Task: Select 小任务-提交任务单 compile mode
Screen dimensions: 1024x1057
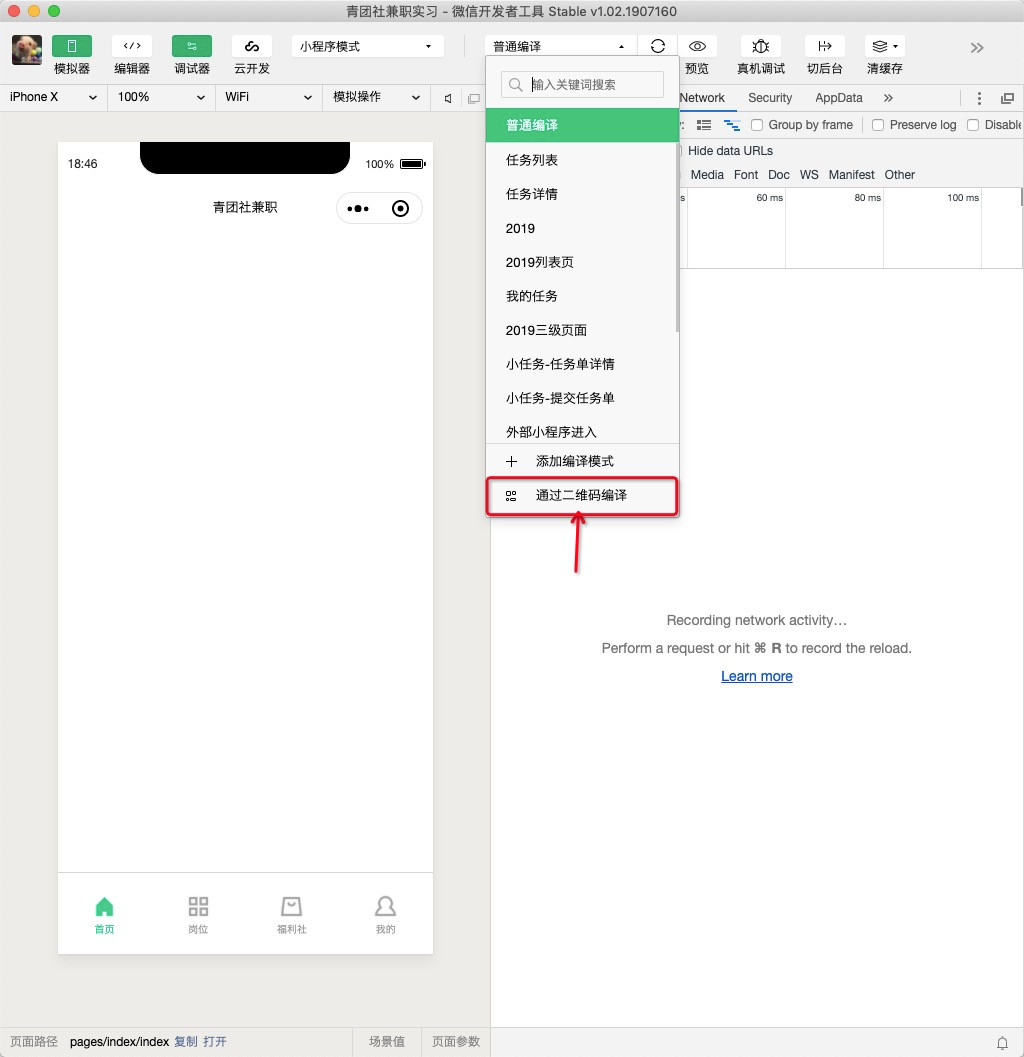Action: [x=582, y=398]
